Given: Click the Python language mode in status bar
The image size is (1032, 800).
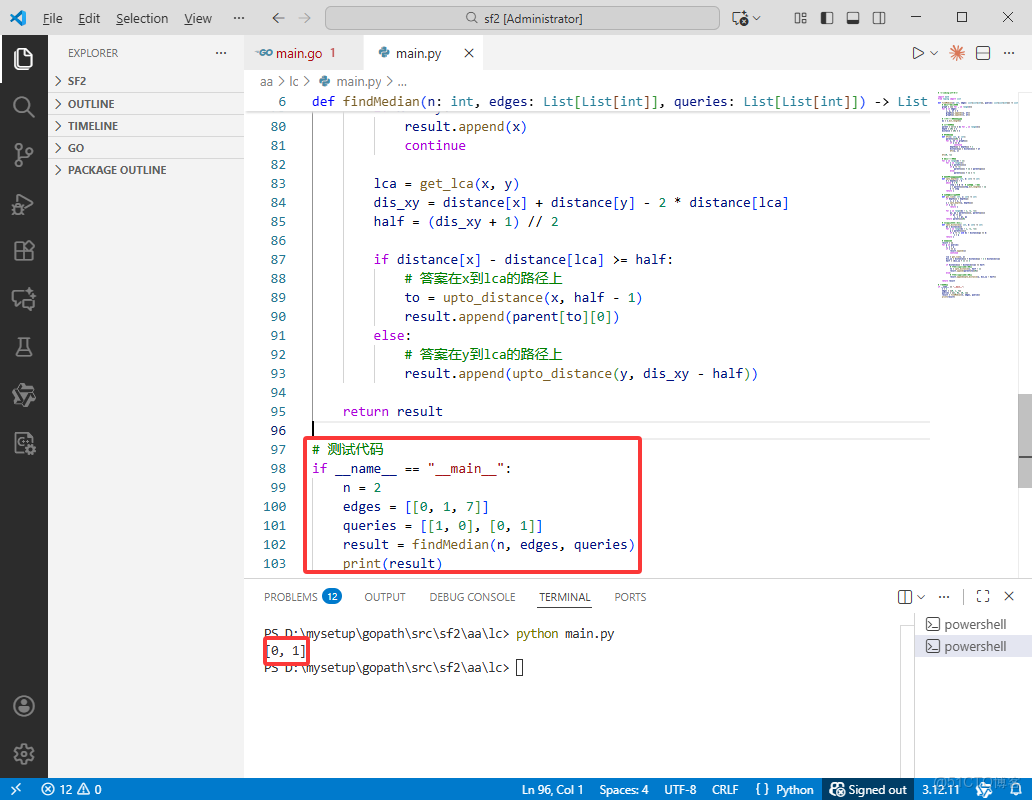Looking at the screenshot, I should (x=794, y=789).
